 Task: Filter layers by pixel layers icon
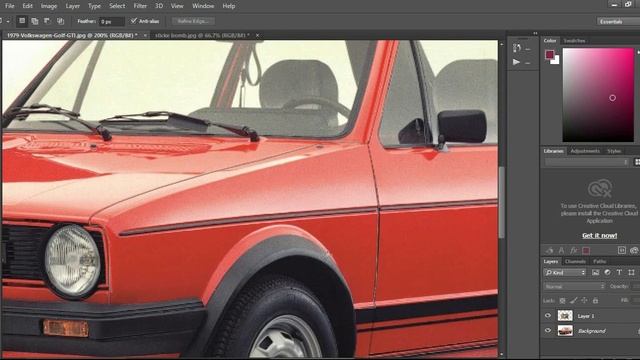tap(596, 272)
